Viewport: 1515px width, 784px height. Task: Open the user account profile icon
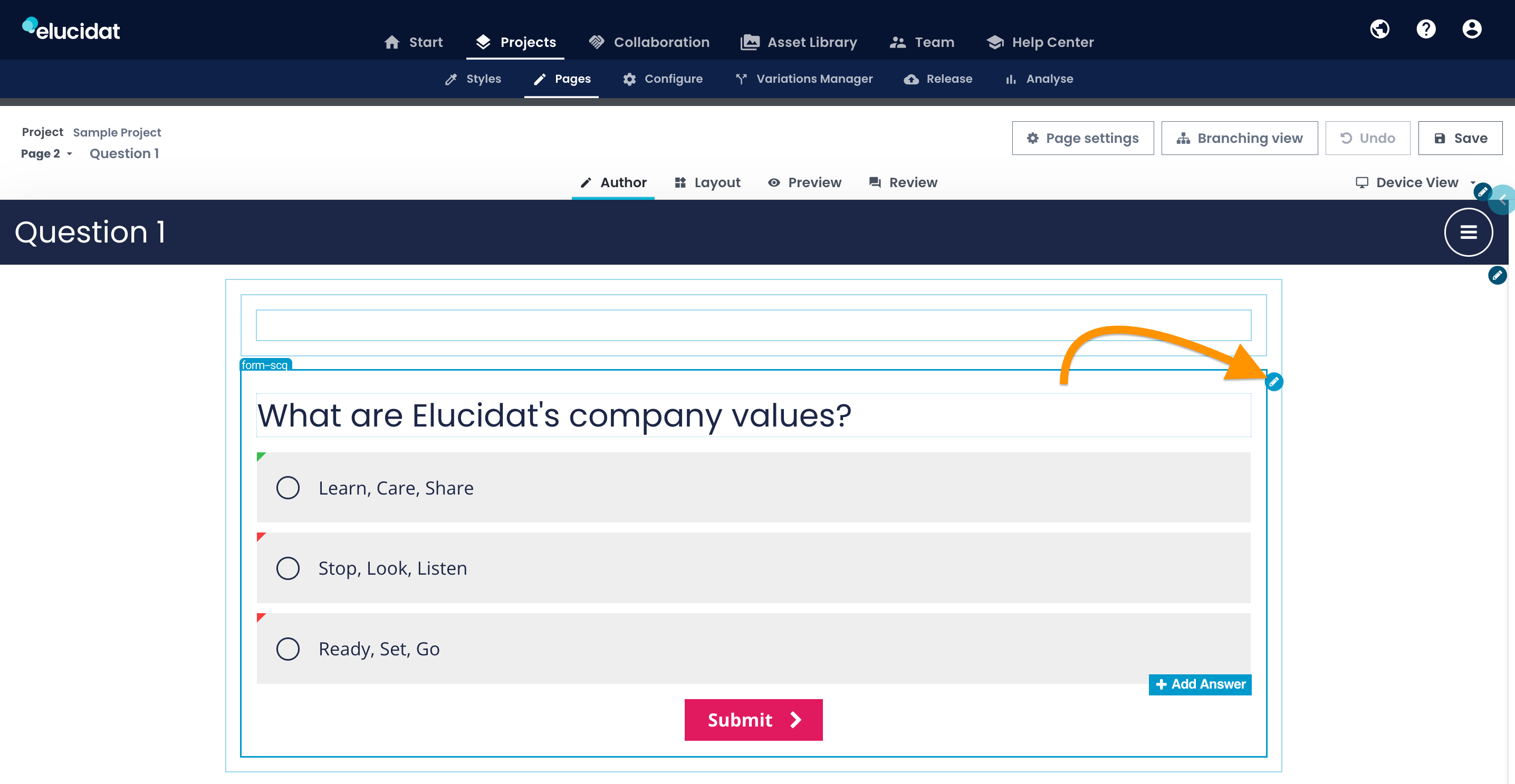[1471, 29]
